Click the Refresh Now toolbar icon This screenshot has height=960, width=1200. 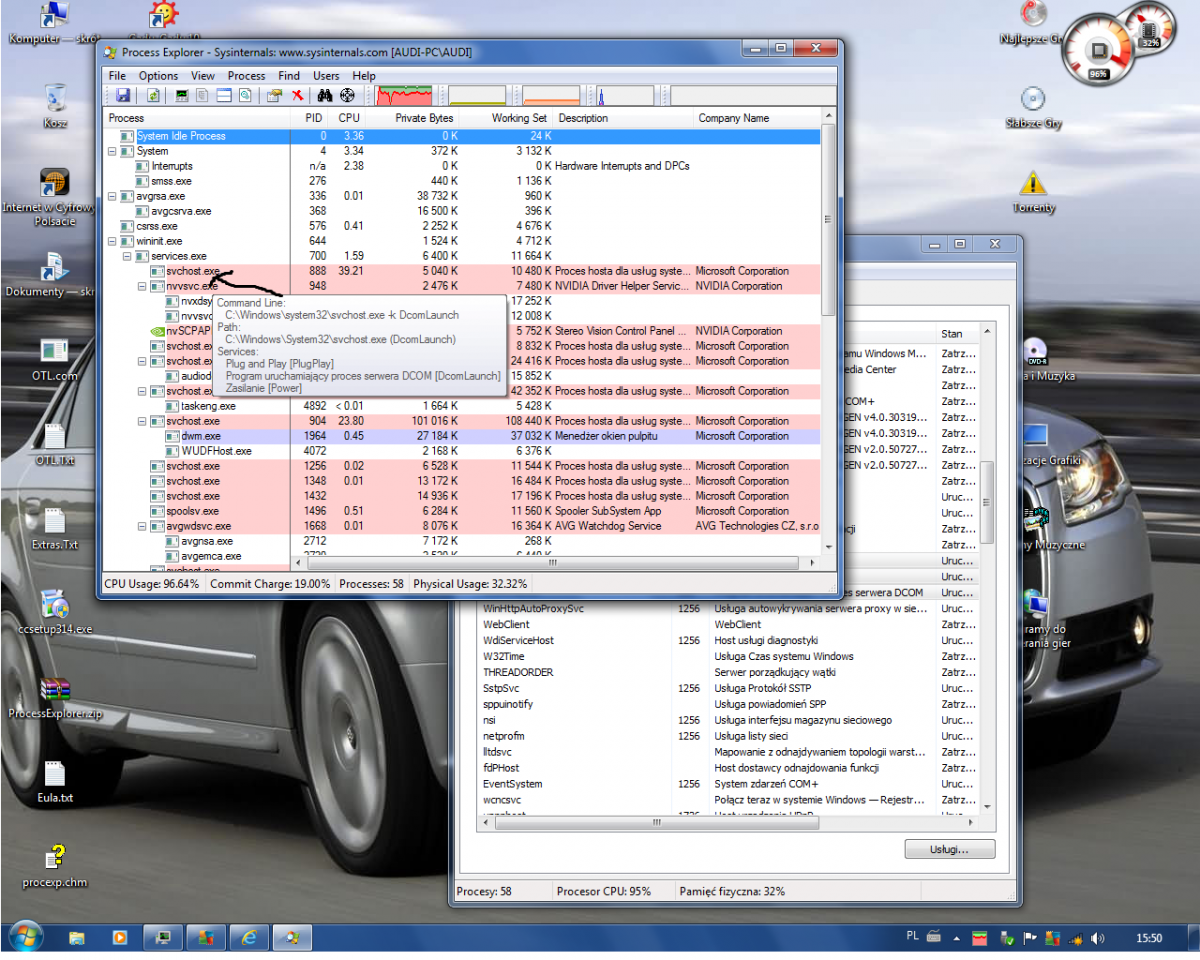[154, 96]
